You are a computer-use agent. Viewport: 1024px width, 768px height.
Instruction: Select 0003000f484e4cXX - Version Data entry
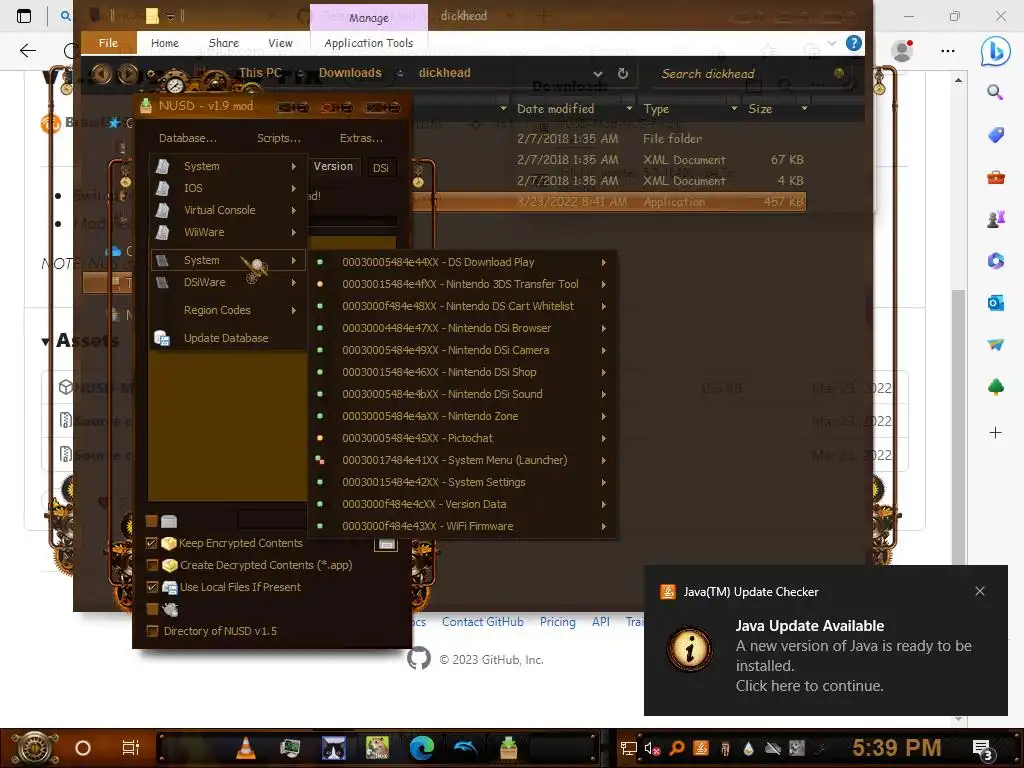462,504
